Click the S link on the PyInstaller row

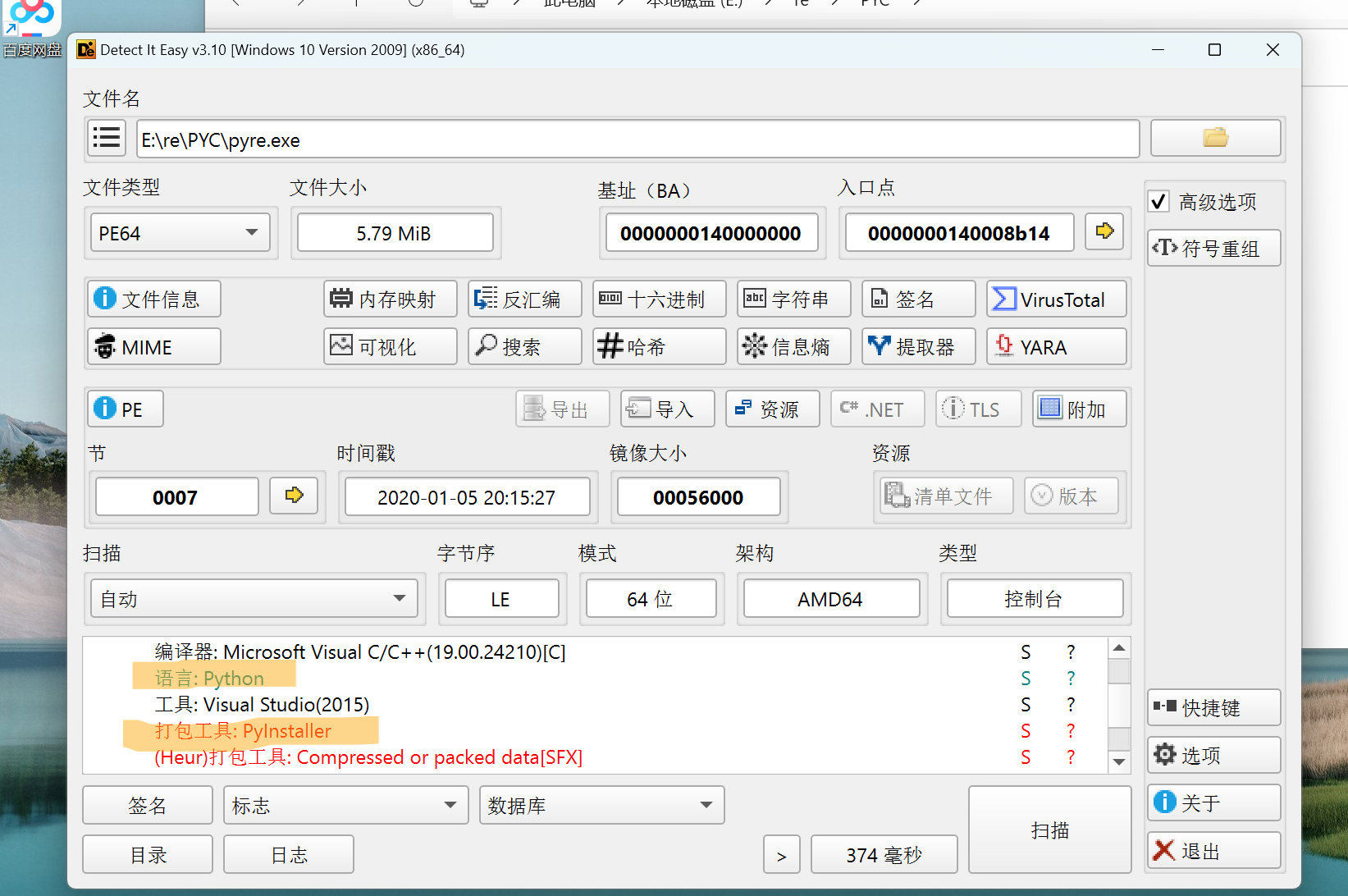(1026, 730)
